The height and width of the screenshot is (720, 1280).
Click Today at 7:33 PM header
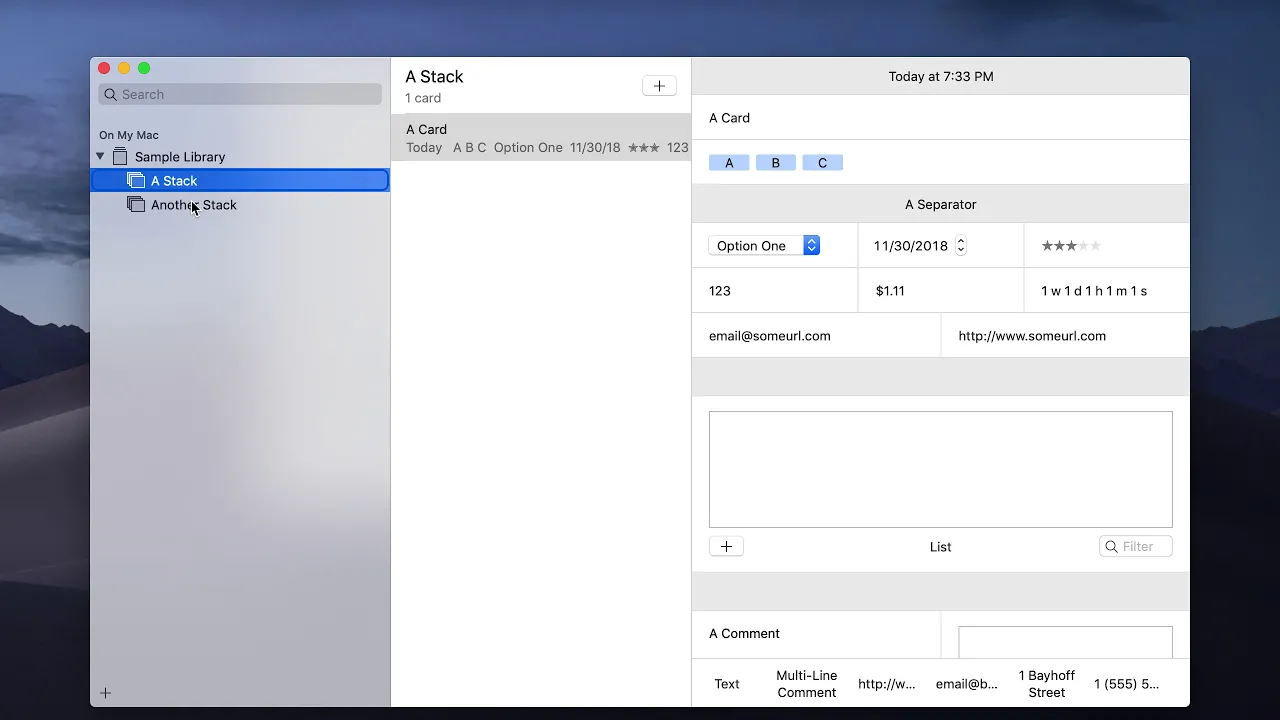point(941,76)
